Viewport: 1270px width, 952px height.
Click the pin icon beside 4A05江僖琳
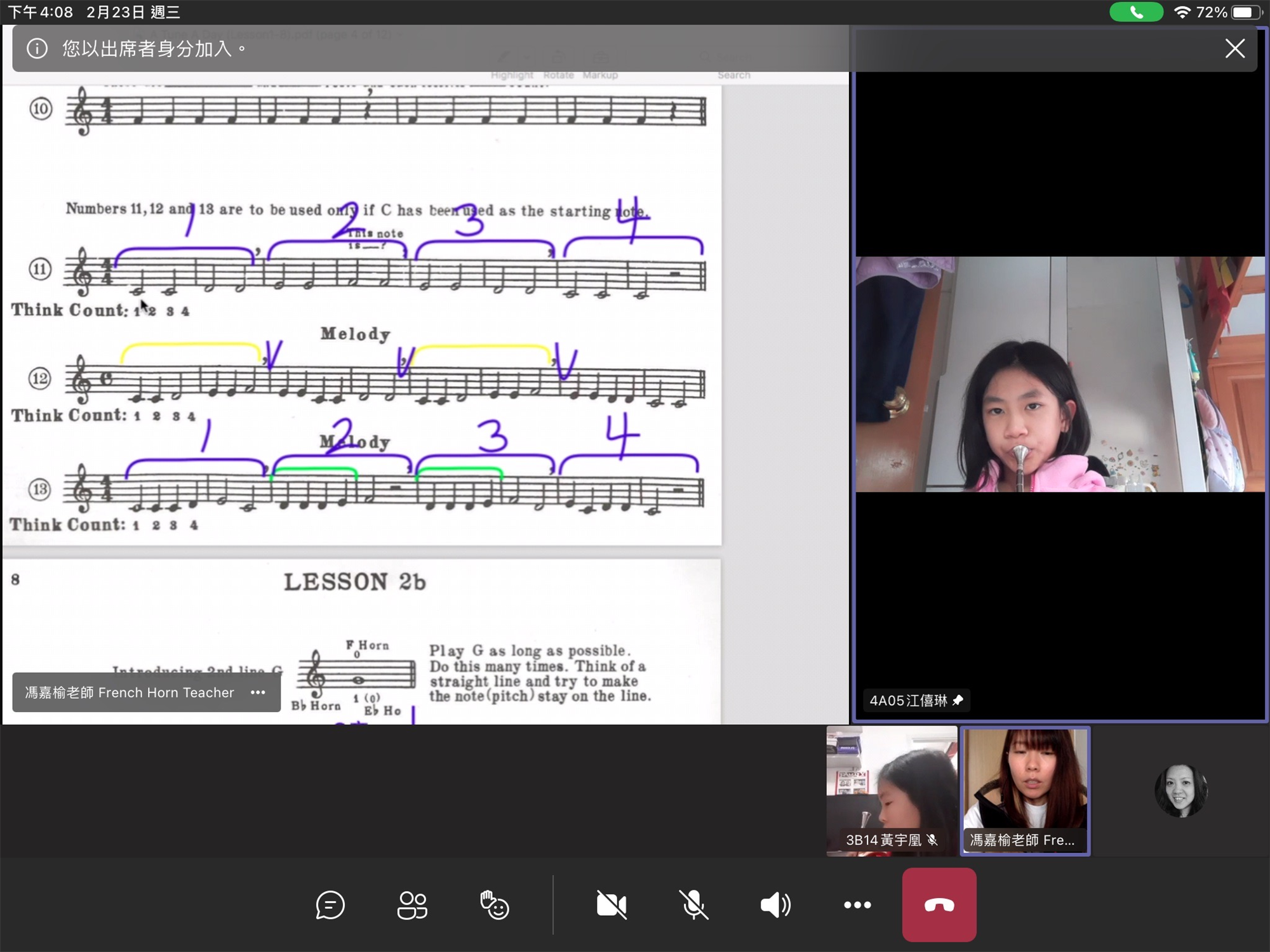[x=958, y=700]
